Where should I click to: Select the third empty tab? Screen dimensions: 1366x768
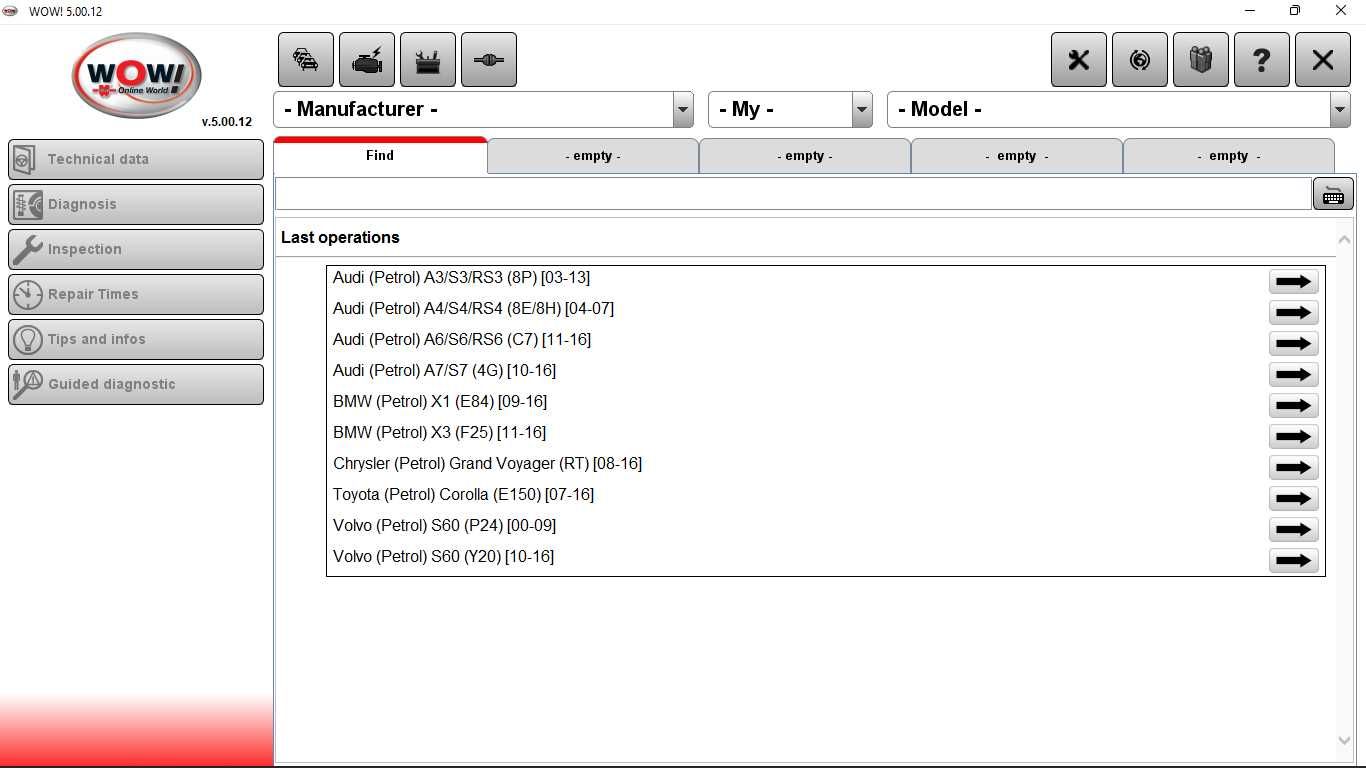1017,156
